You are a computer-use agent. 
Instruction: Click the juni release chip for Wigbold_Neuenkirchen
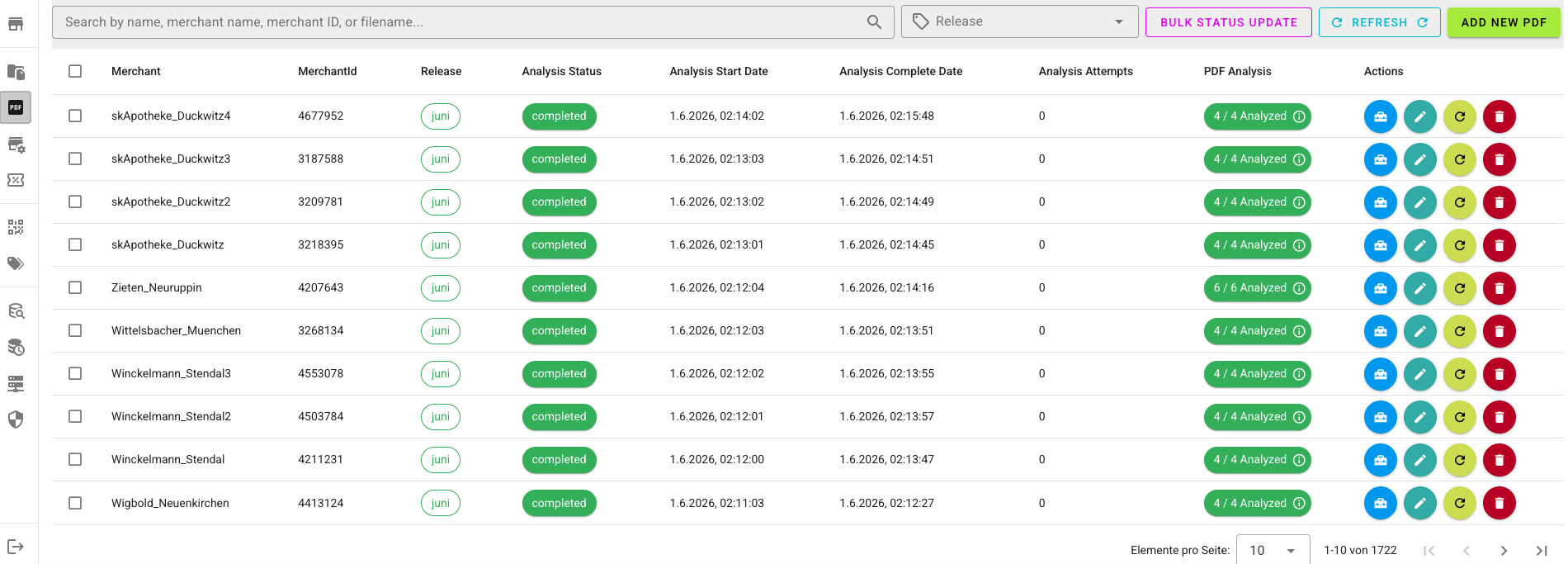coord(441,503)
